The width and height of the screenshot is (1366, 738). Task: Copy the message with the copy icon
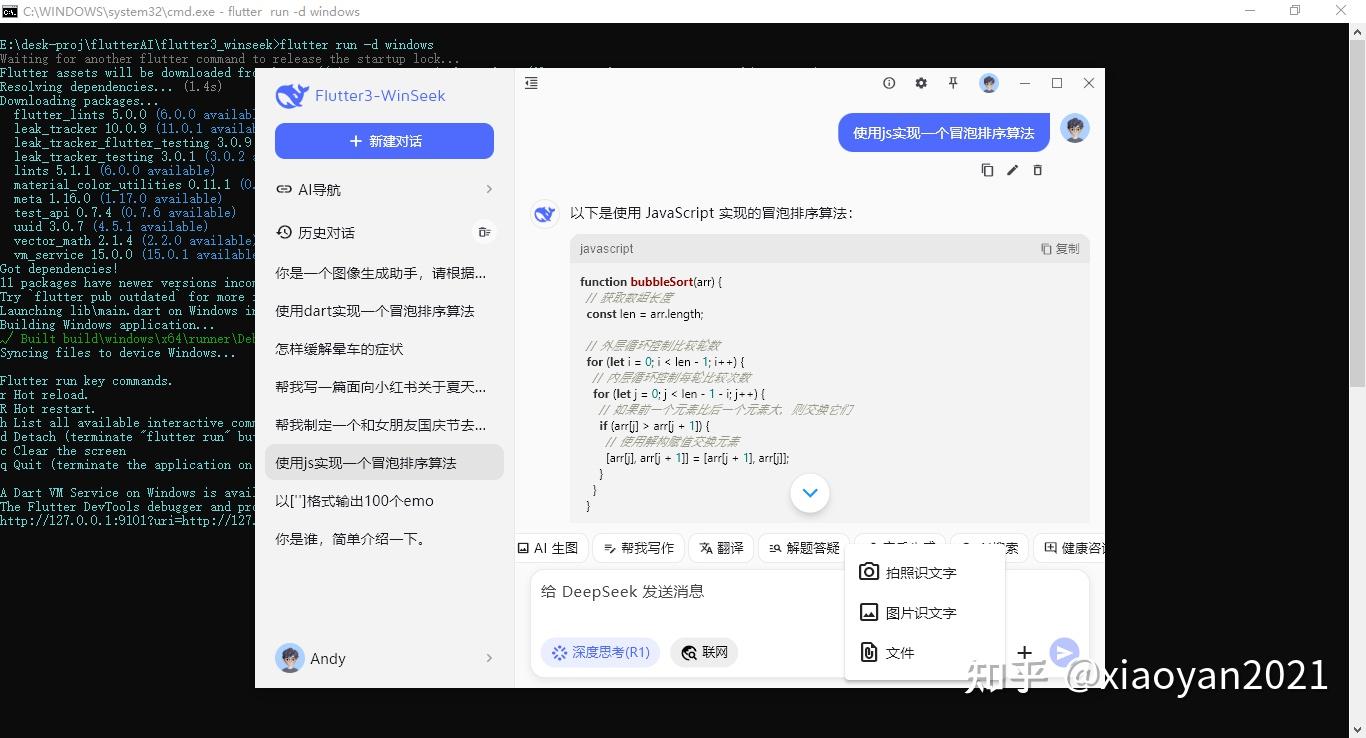(x=987, y=170)
